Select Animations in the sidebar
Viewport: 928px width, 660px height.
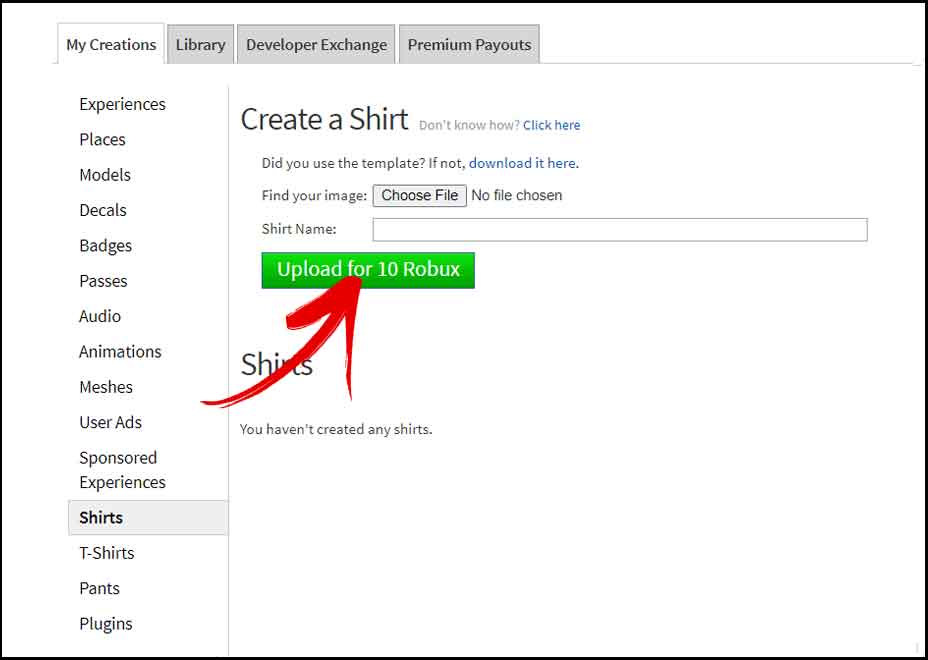tap(120, 352)
